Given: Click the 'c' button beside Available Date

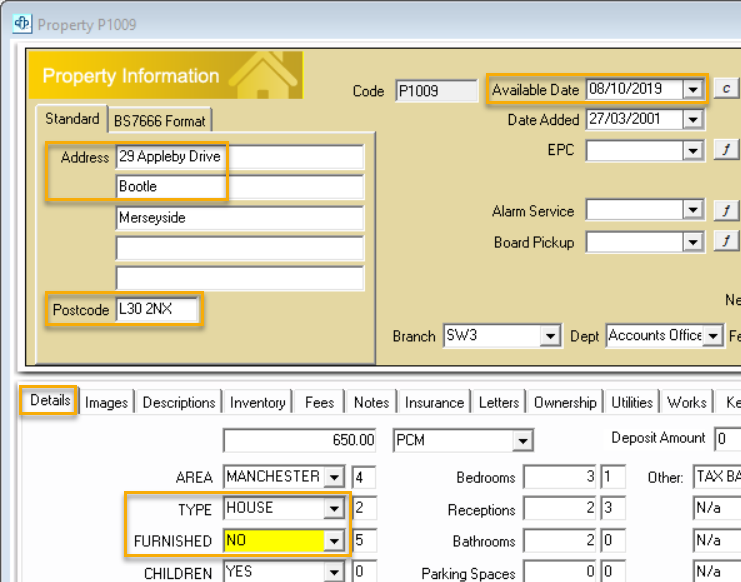Looking at the screenshot, I should [x=726, y=88].
